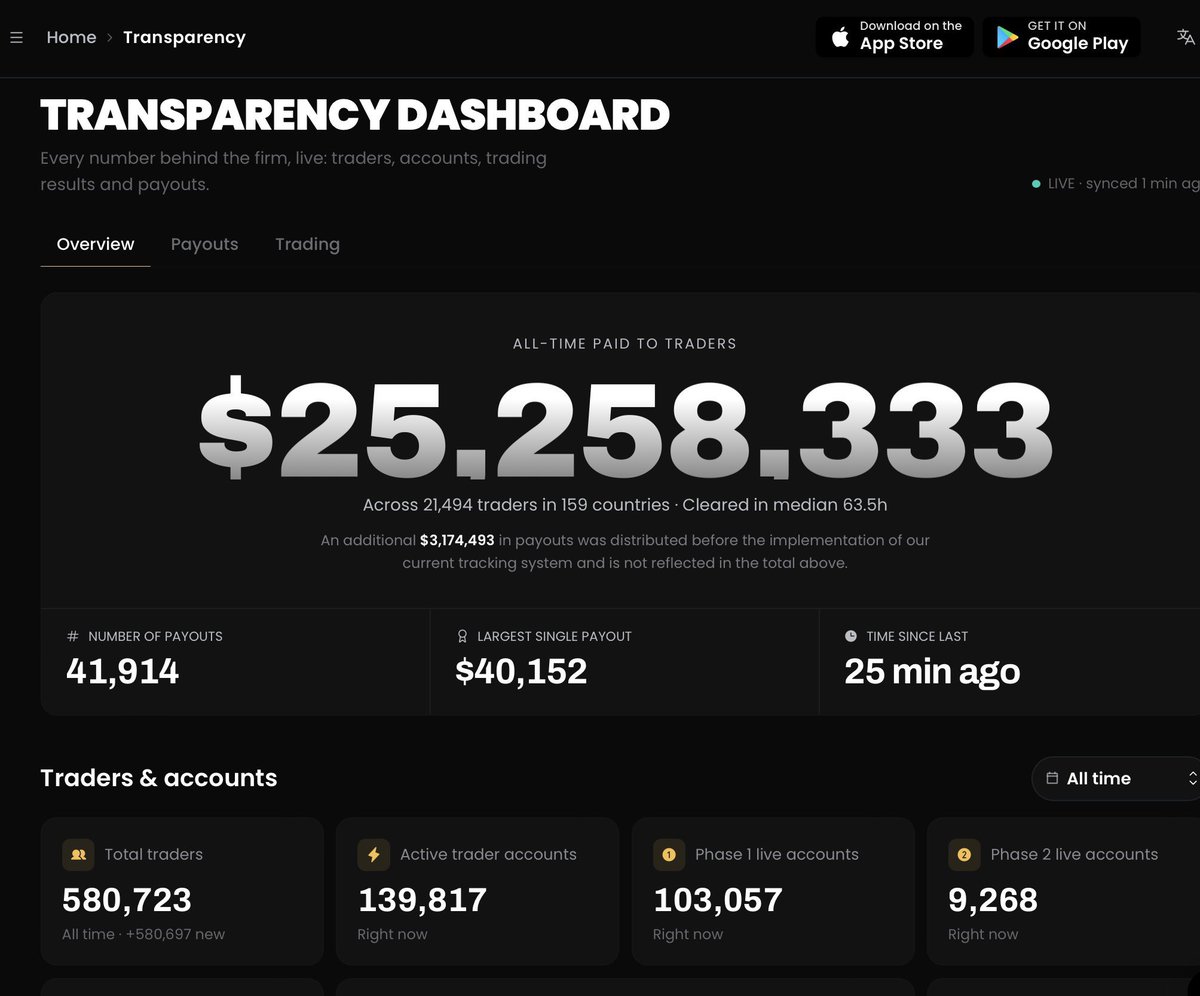Click the language translate icon
The width and height of the screenshot is (1200, 996).
tap(1185, 37)
